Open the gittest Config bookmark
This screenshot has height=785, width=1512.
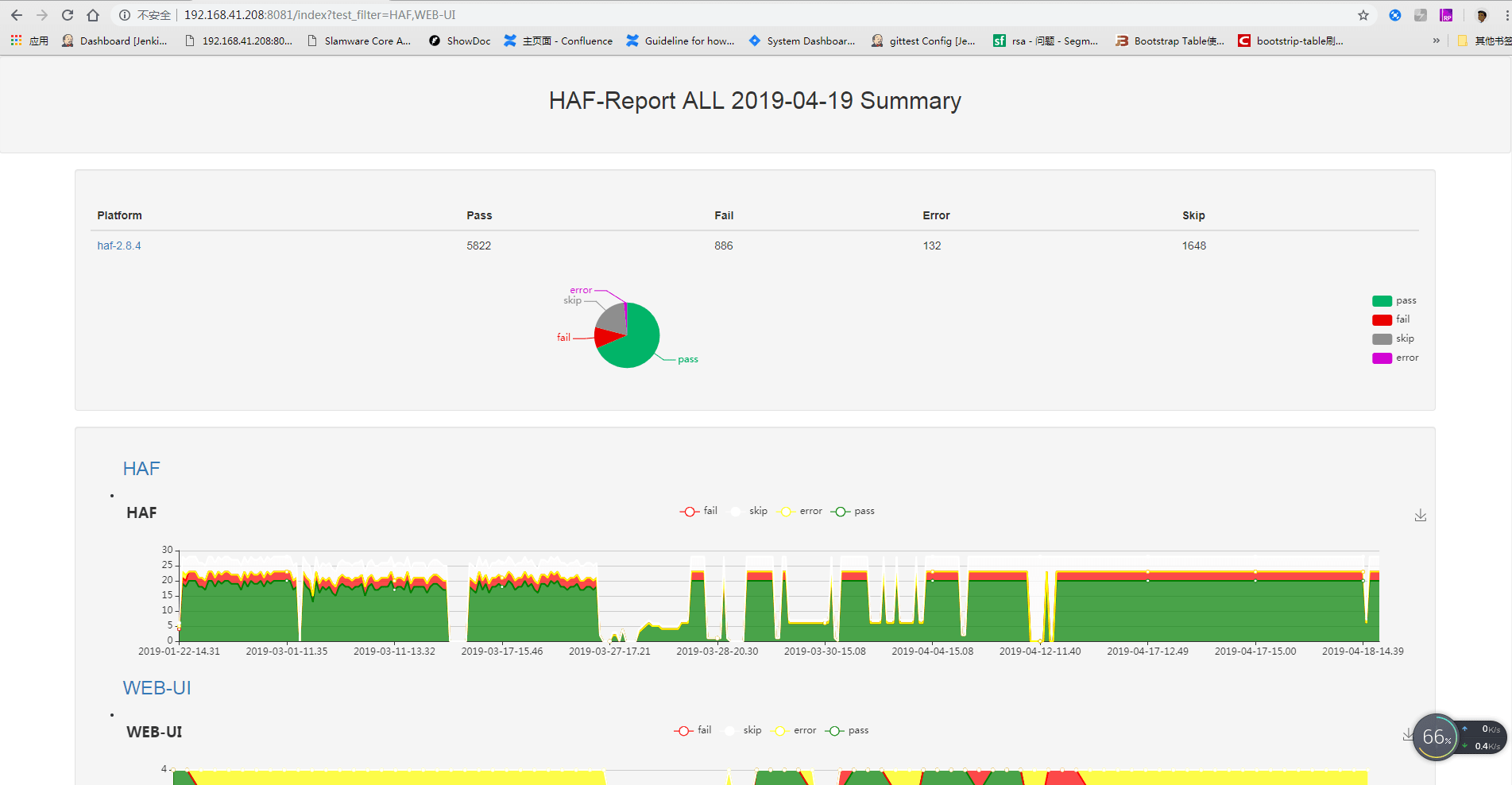click(x=923, y=41)
